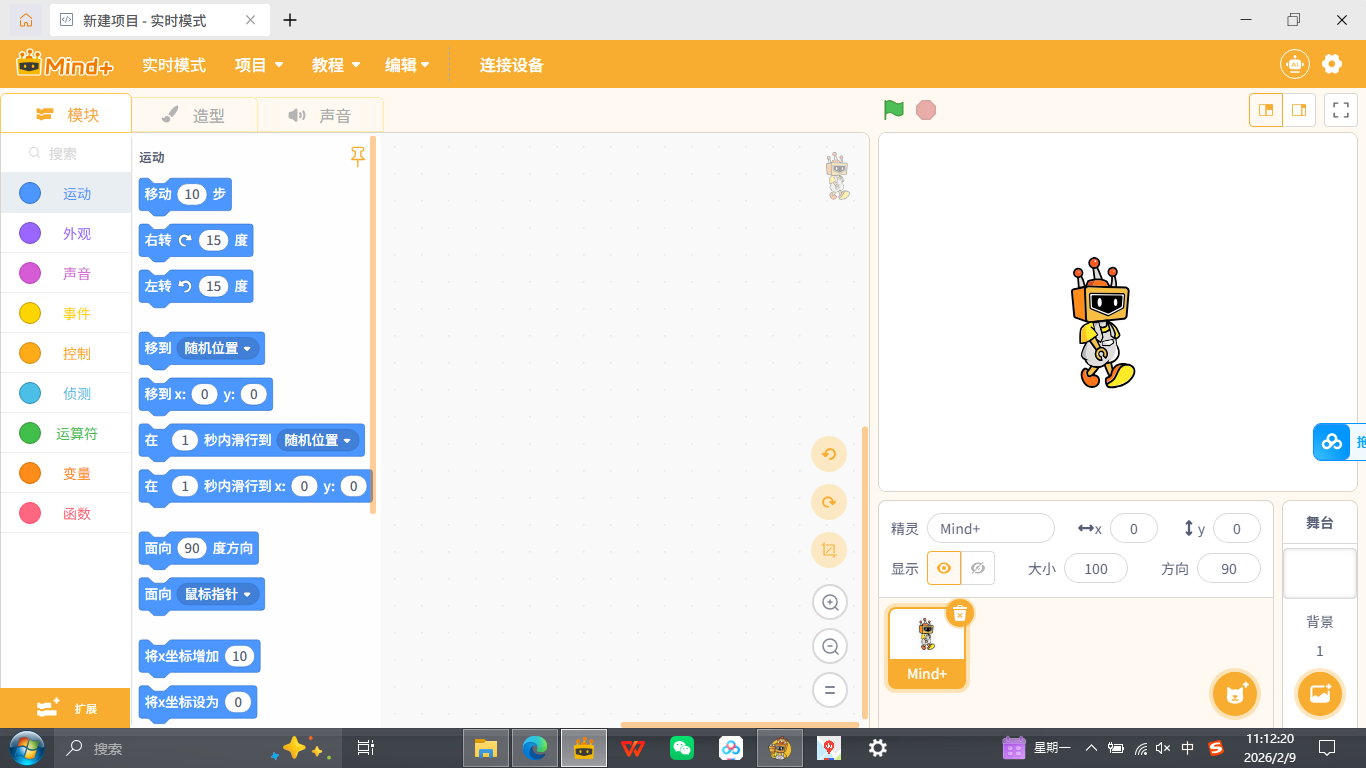Redo action using the redo arrow
The height and width of the screenshot is (768, 1366).
click(829, 501)
